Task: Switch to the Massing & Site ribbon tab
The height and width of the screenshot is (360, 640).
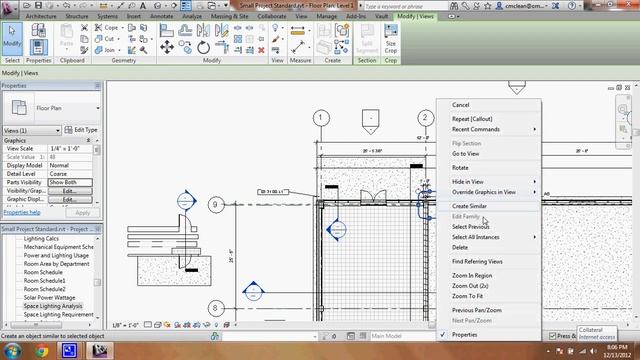Action: tap(229, 16)
